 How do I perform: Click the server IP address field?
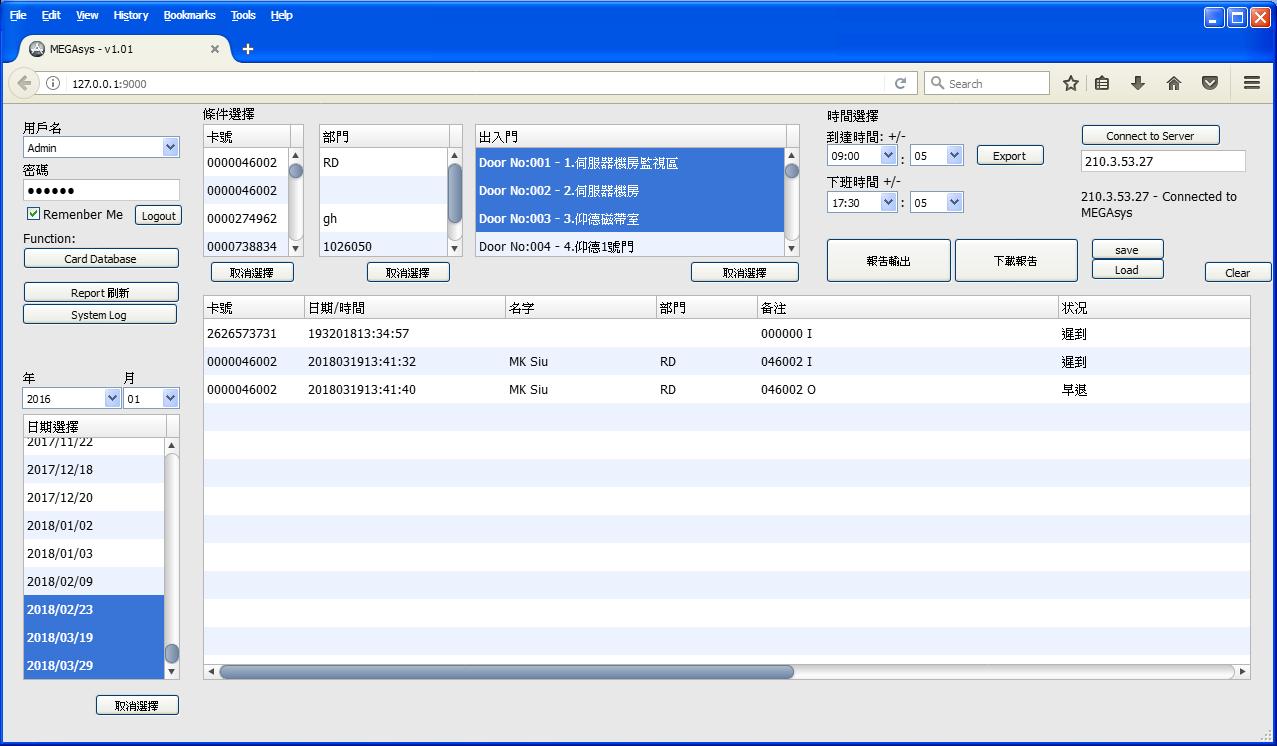1162,161
